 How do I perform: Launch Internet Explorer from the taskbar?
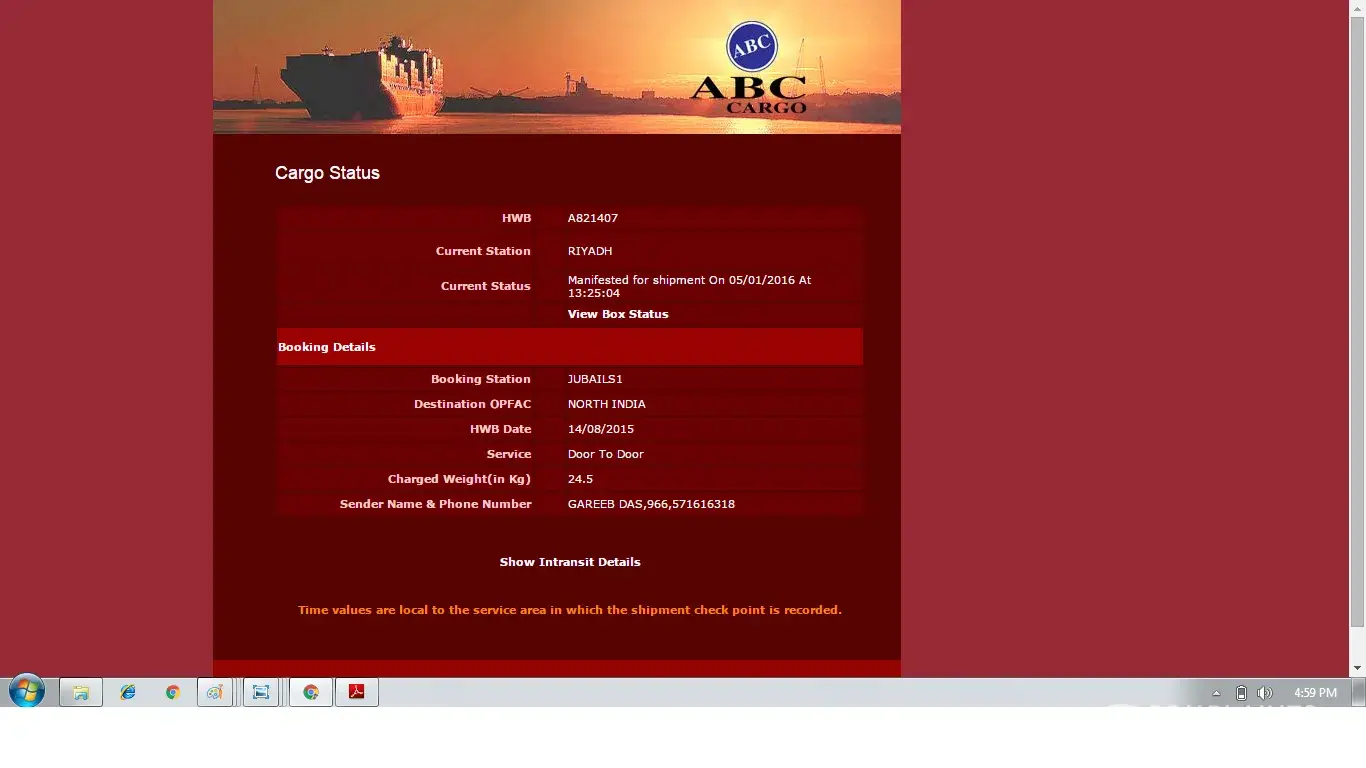coord(128,692)
